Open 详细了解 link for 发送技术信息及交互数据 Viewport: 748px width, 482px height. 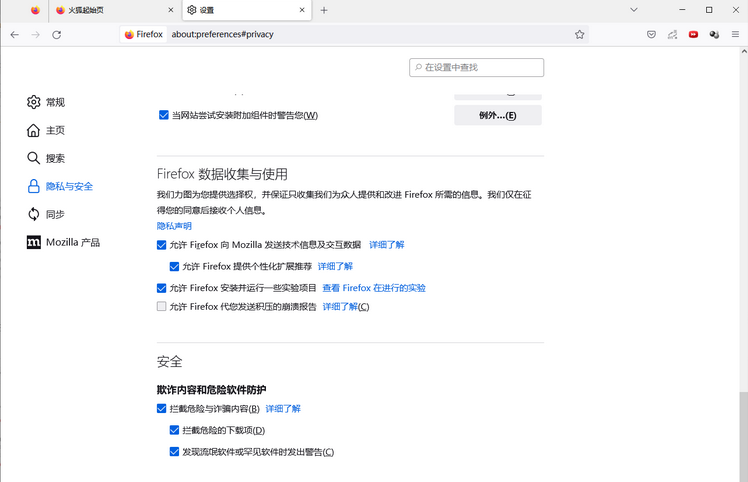pos(386,245)
